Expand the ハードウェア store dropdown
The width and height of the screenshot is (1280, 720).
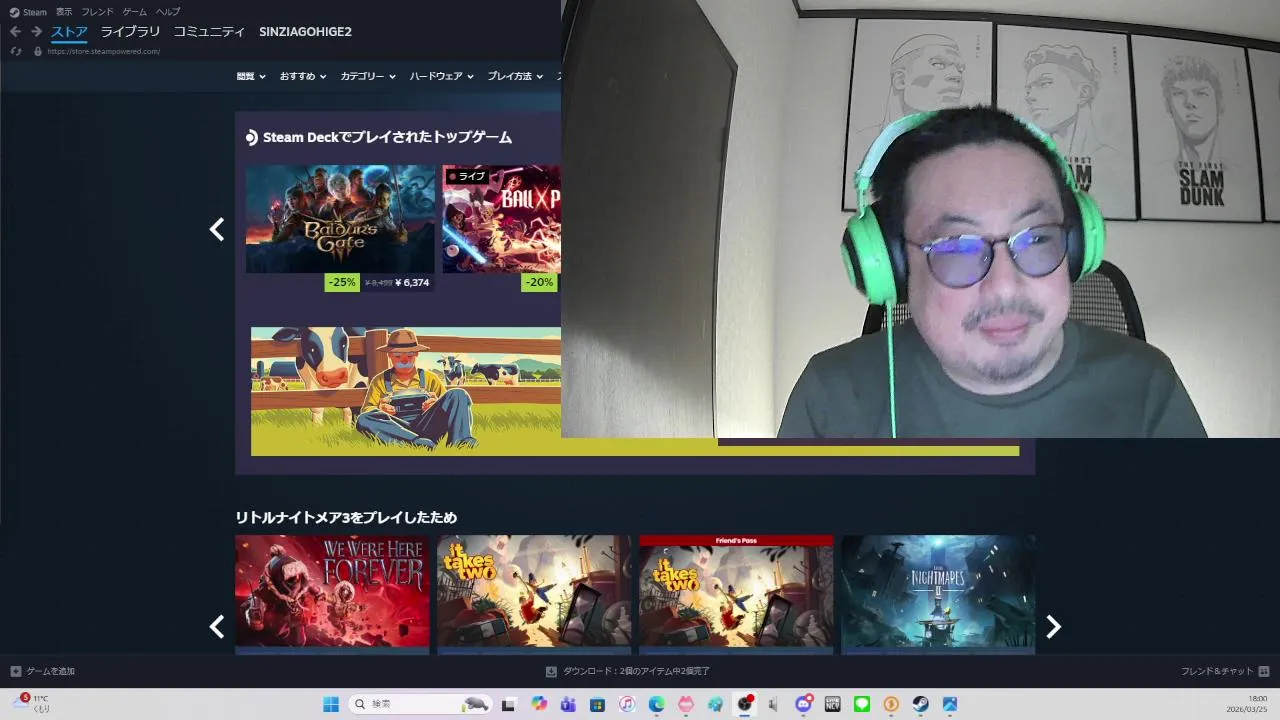click(x=442, y=76)
